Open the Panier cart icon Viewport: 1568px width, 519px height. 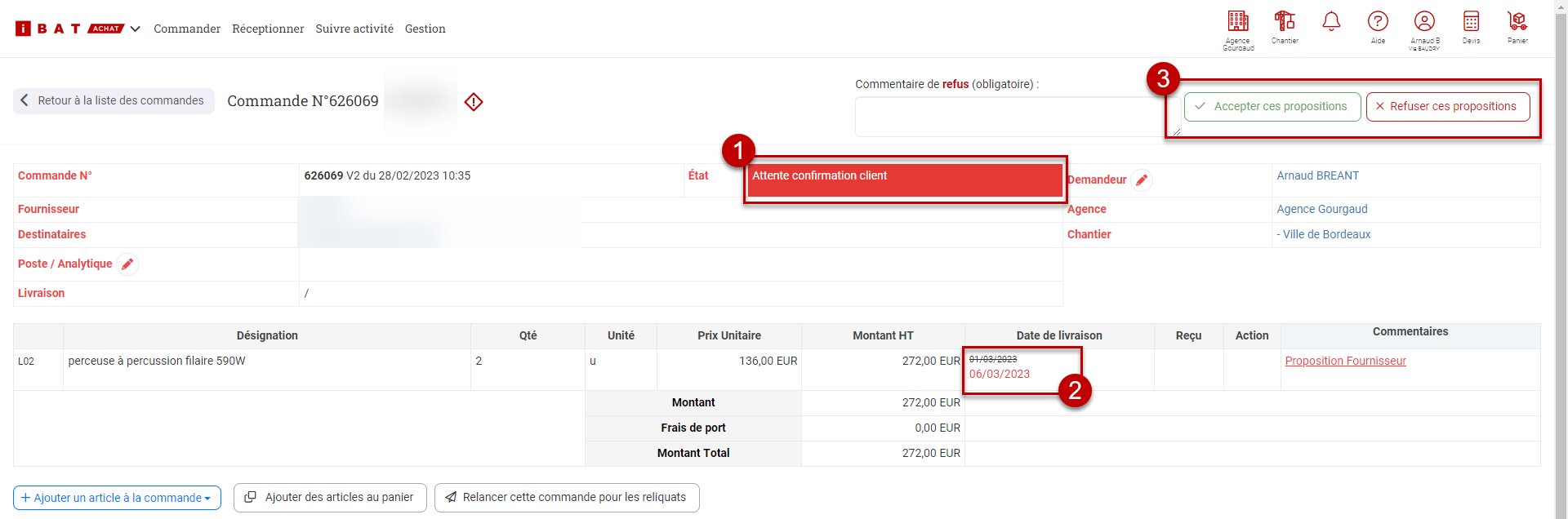pos(1517,21)
